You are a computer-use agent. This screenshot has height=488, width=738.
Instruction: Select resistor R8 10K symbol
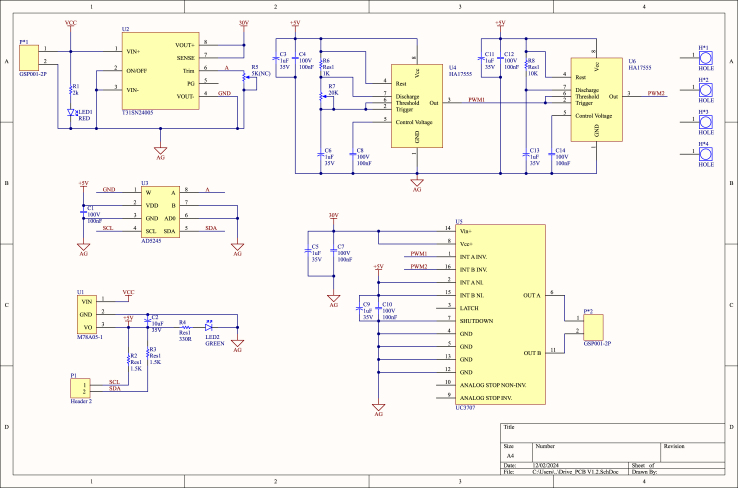[526, 64]
